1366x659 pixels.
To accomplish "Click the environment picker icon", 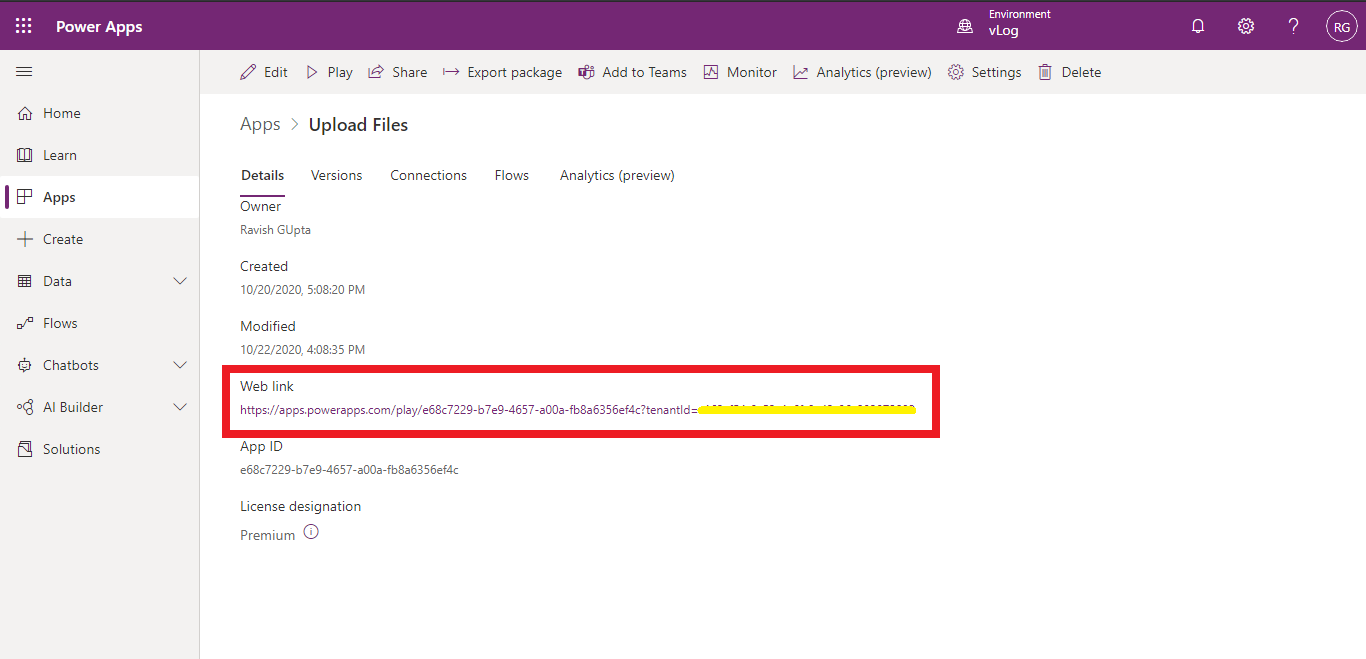I will coord(965,27).
